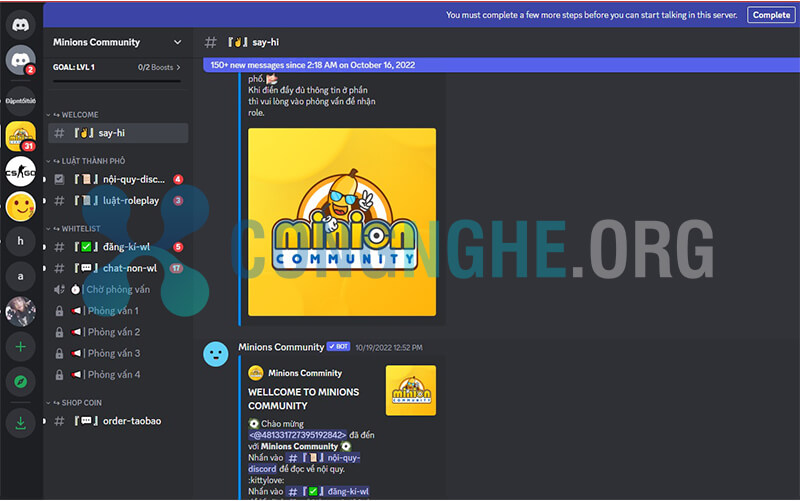
Task: Open the server labeled a
Action: [20, 276]
